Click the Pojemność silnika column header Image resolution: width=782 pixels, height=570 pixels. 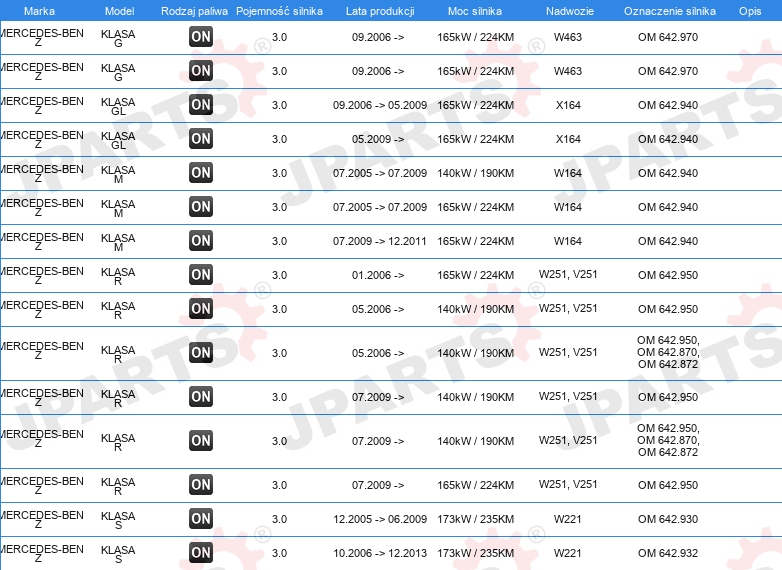click(x=279, y=11)
